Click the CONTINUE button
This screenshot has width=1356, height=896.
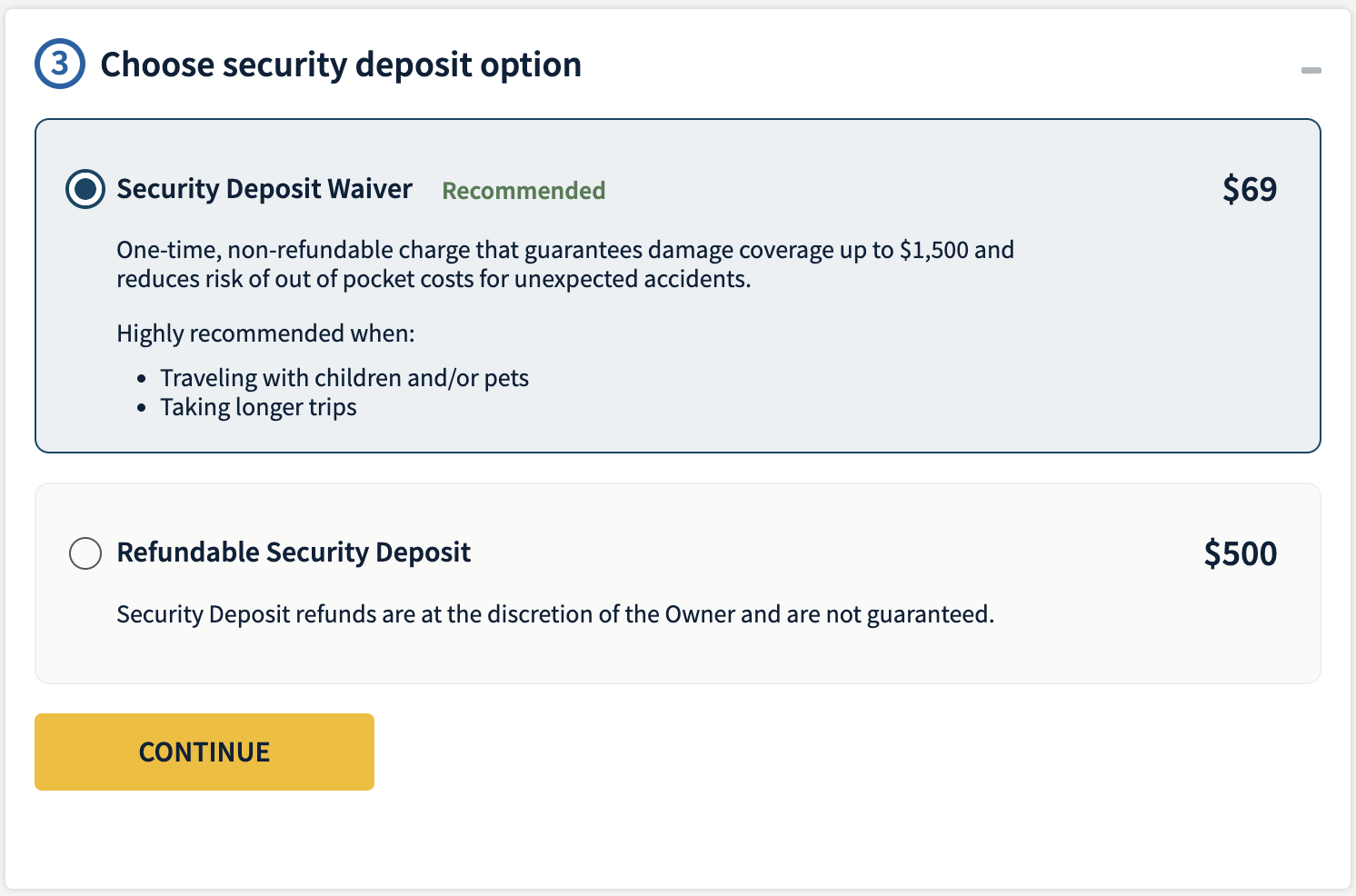click(x=204, y=752)
